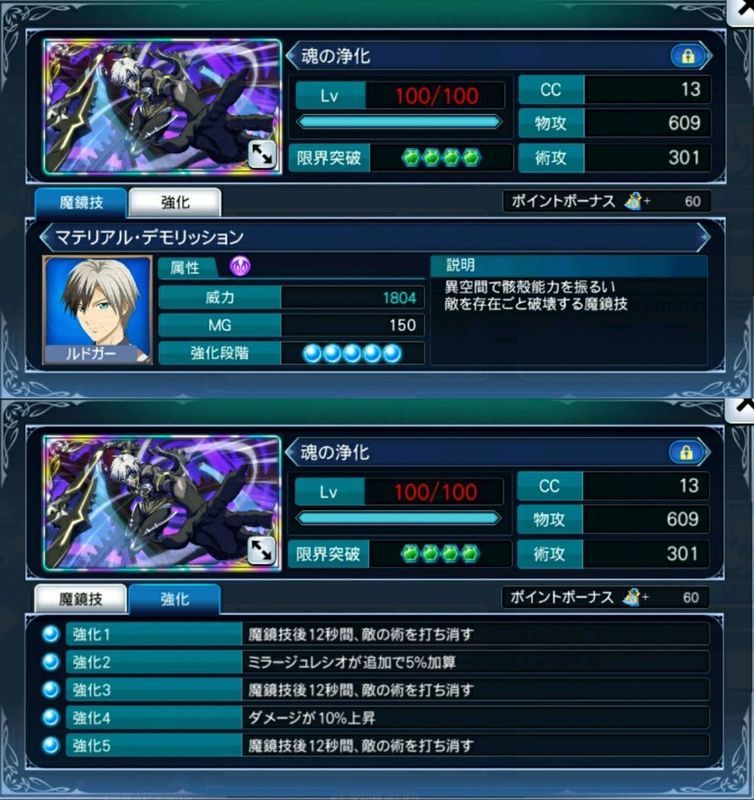The width and height of the screenshot is (754, 800).
Task: Open the ルドガー character portrait
Action: [x=97, y=310]
